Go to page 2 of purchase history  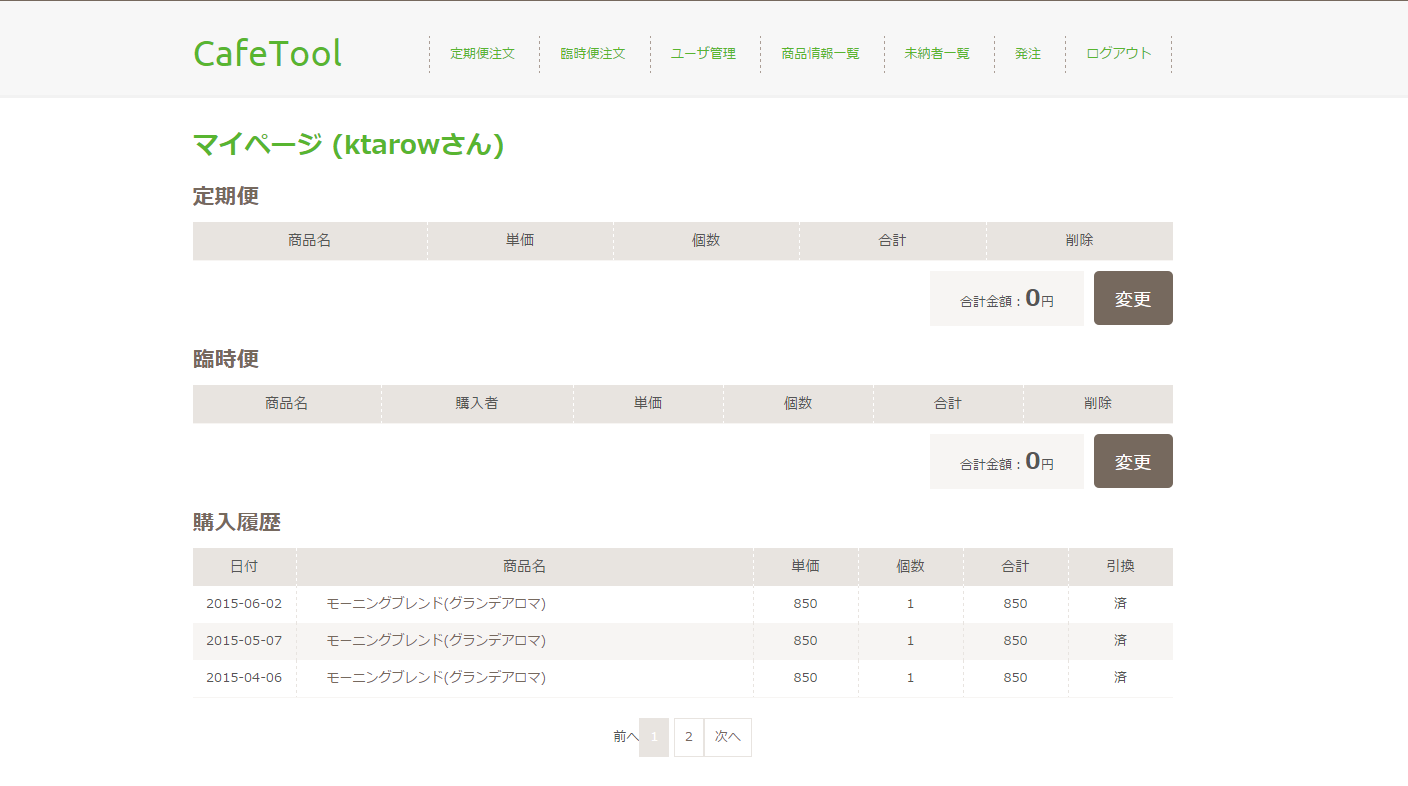tap(689, 737)
